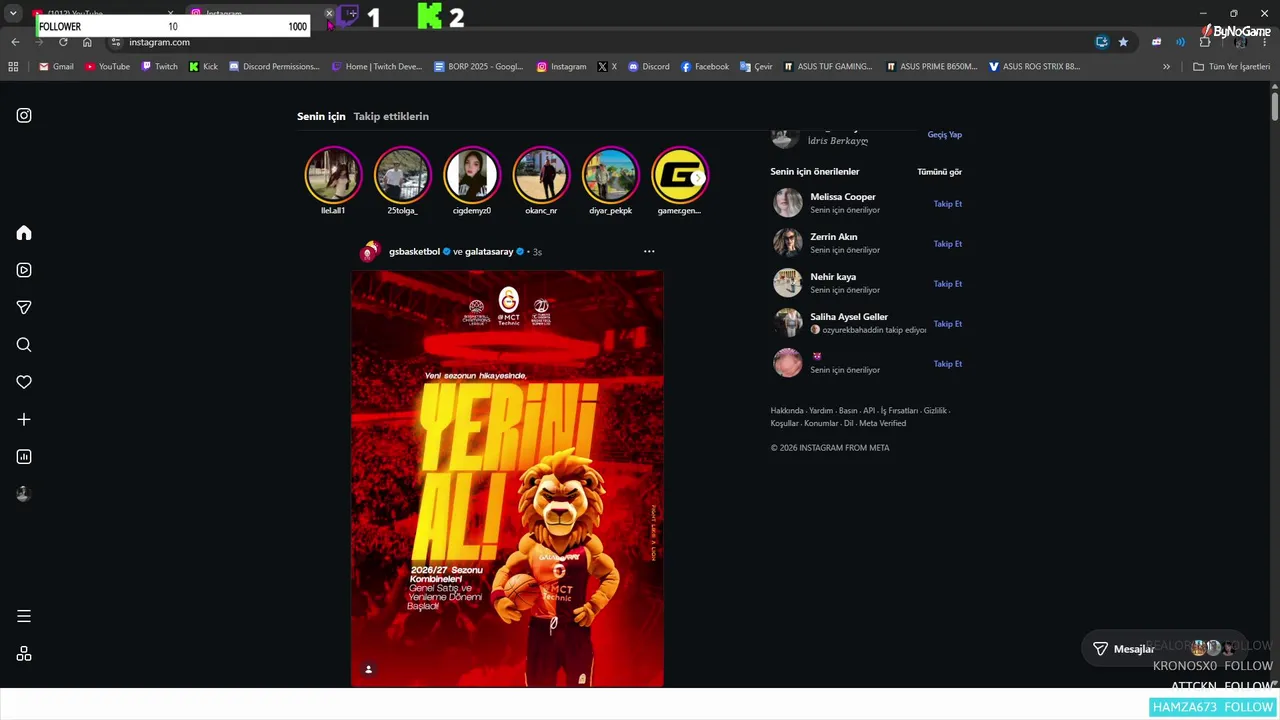Image resolution: width=1280 pixels, height=720 pixels.
Task: Click the browser home button
Action: coord(87,42)
